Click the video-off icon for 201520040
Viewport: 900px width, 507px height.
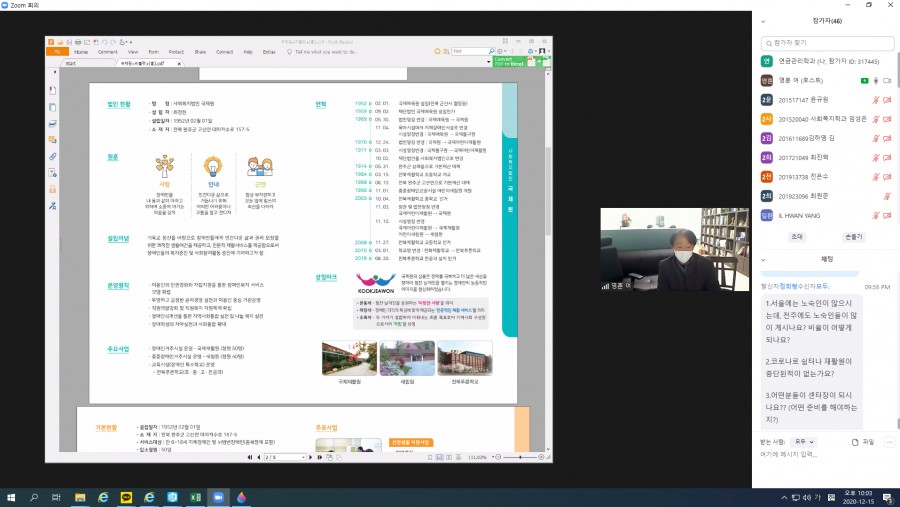pyautogui.click(x=887, y=119)
